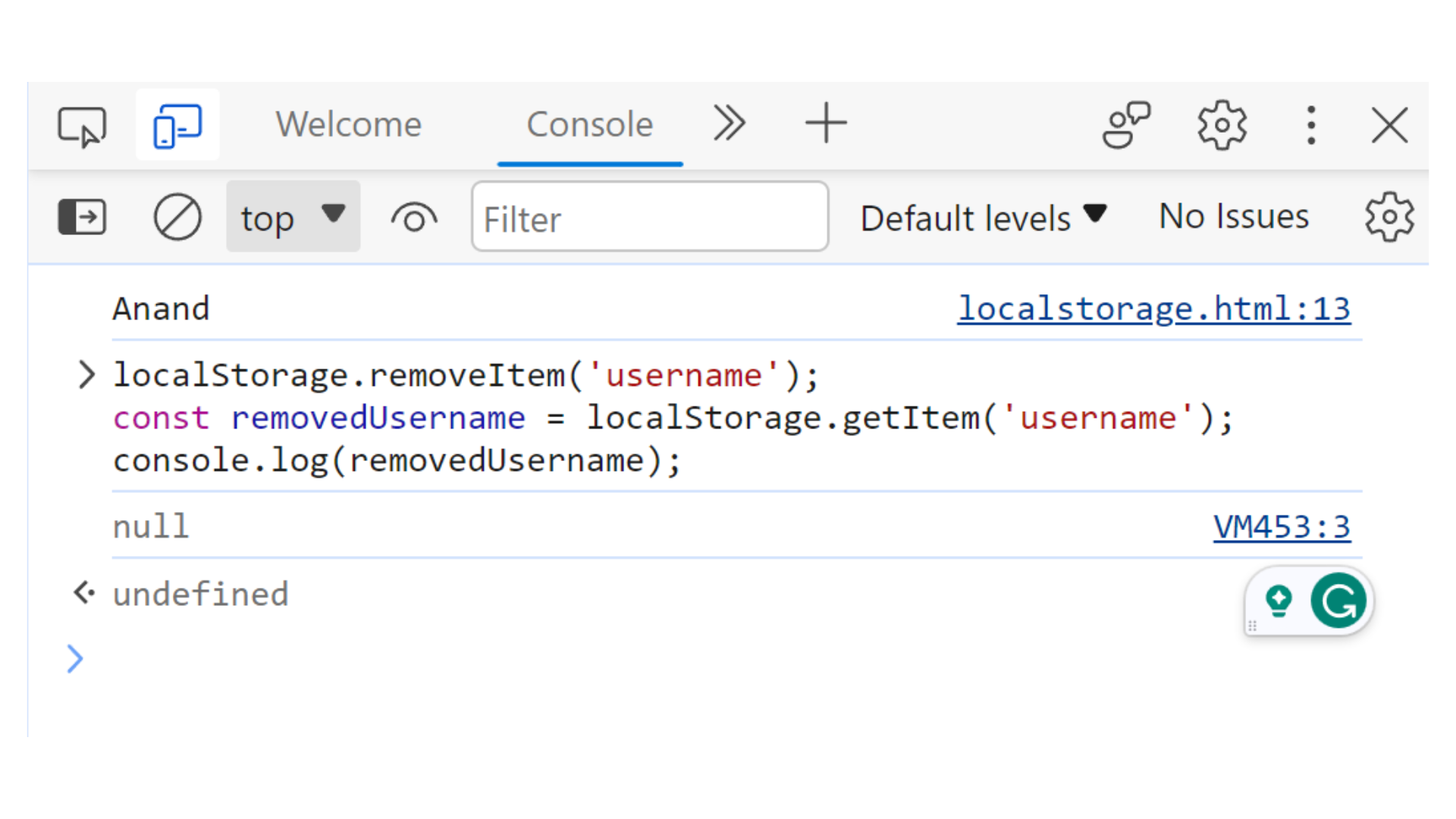
Task: Click the const removedUsername code line
Action: 673,418
